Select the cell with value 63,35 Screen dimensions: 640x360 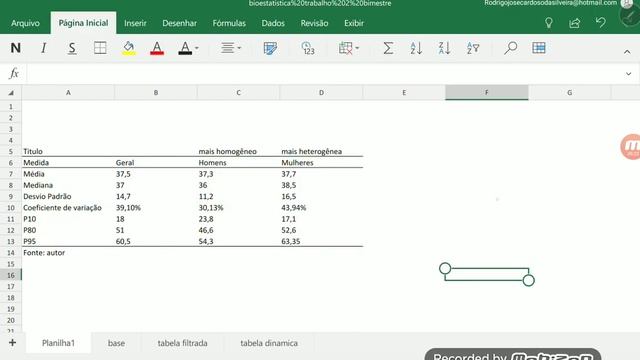pyautogui.click(x=321, y=241)
